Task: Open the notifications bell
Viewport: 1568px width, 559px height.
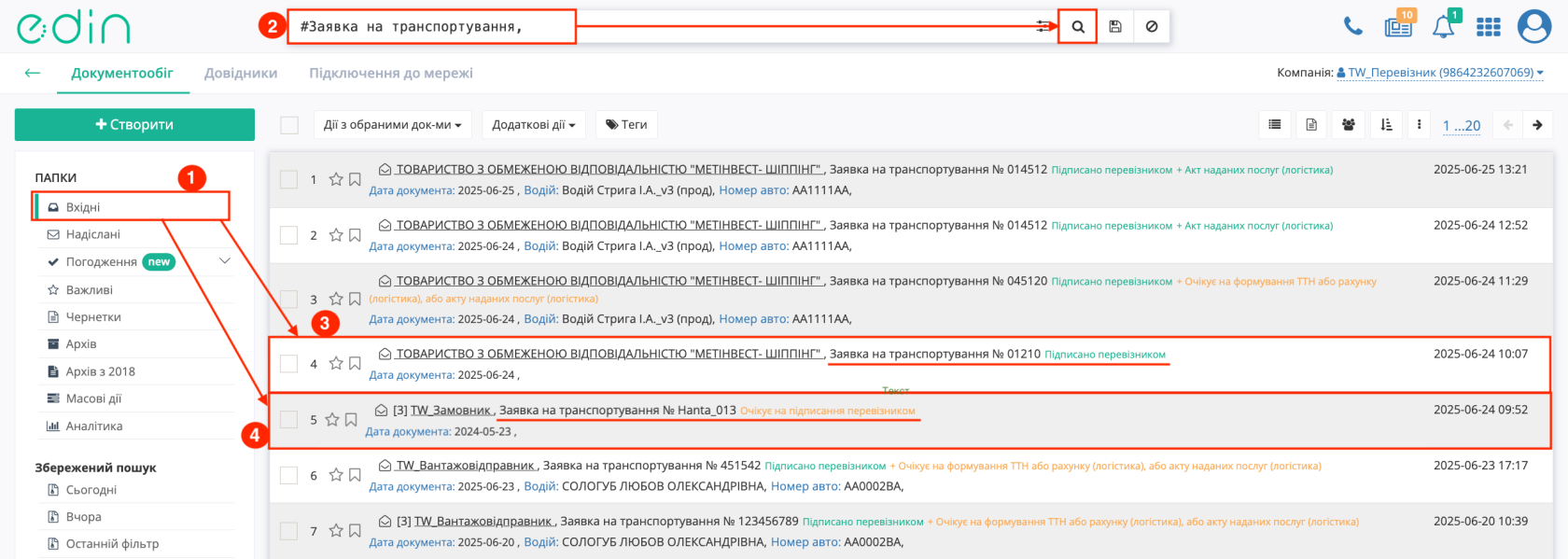Action: point(1443,26)
